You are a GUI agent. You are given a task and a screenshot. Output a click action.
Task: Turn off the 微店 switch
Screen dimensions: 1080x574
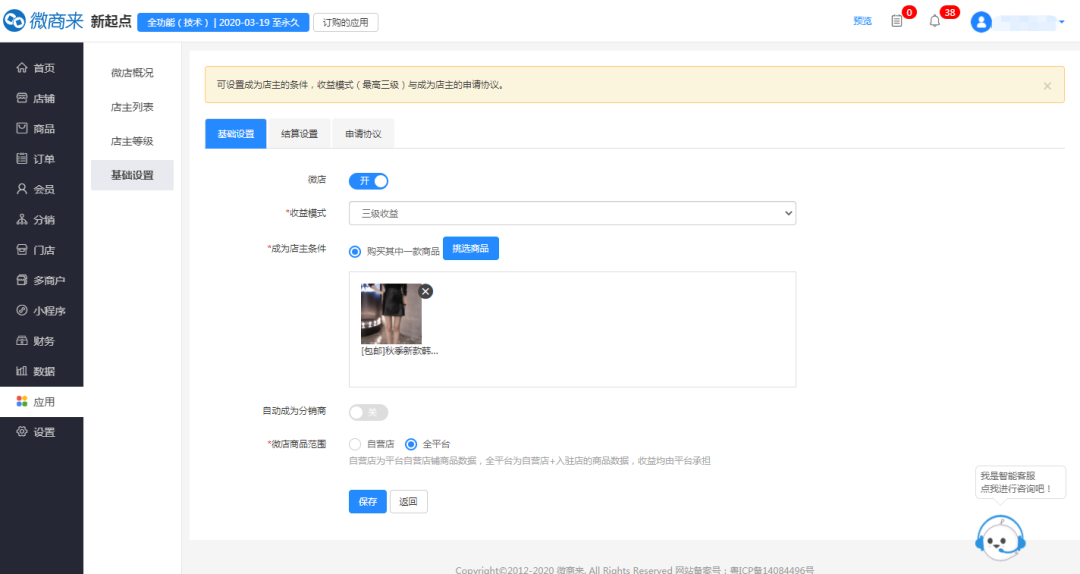click(x=368, y=181)
